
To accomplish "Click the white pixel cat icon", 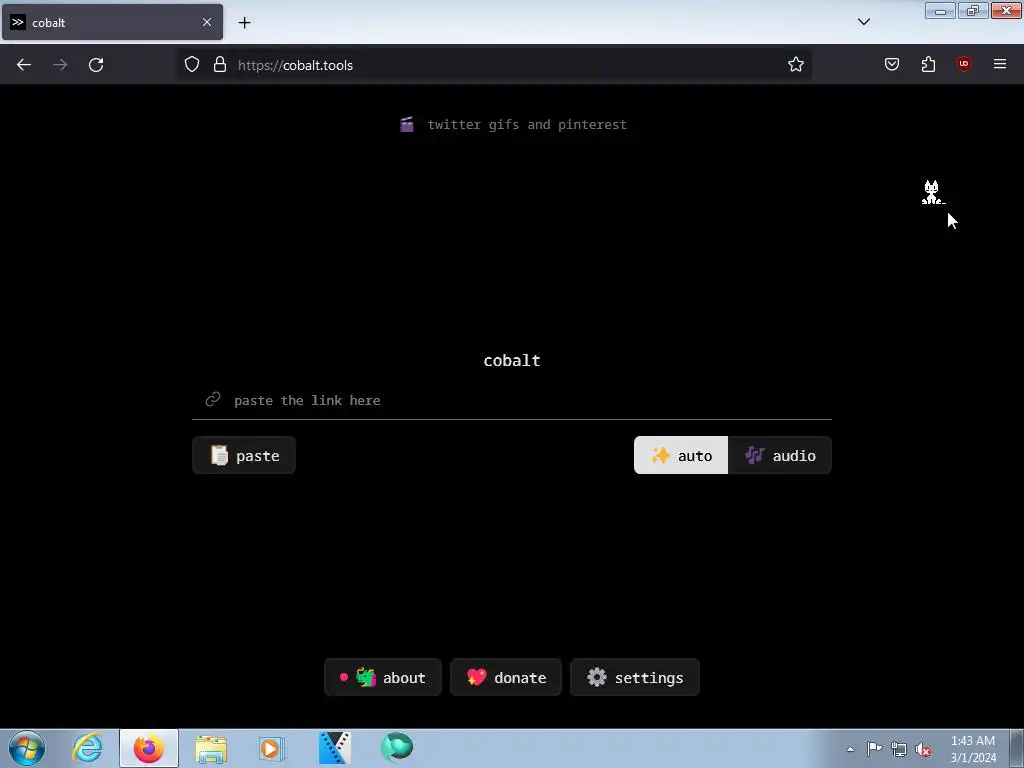I will pos(932,192).
